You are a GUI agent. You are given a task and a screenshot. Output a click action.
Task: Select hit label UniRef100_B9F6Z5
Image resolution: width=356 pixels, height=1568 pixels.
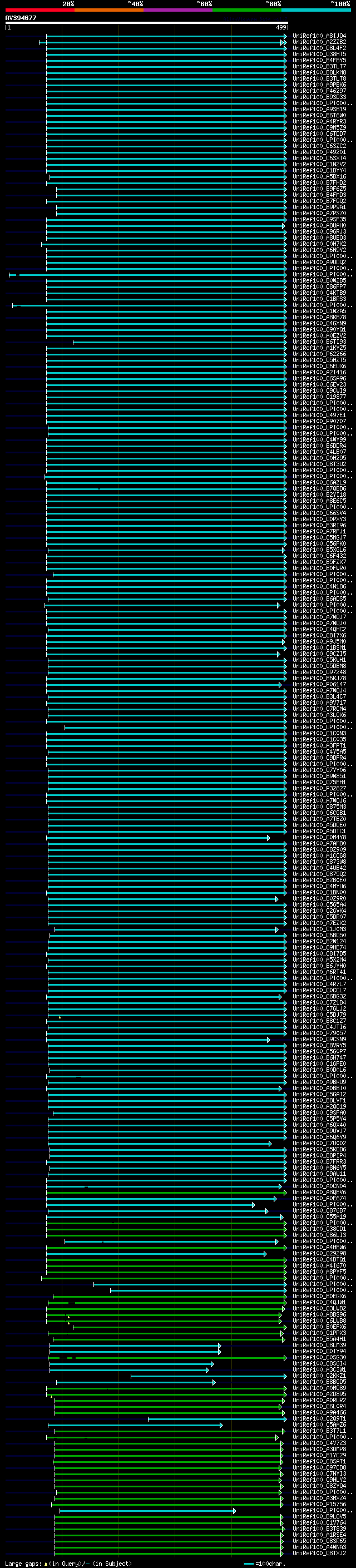click(x=319, y=189)
